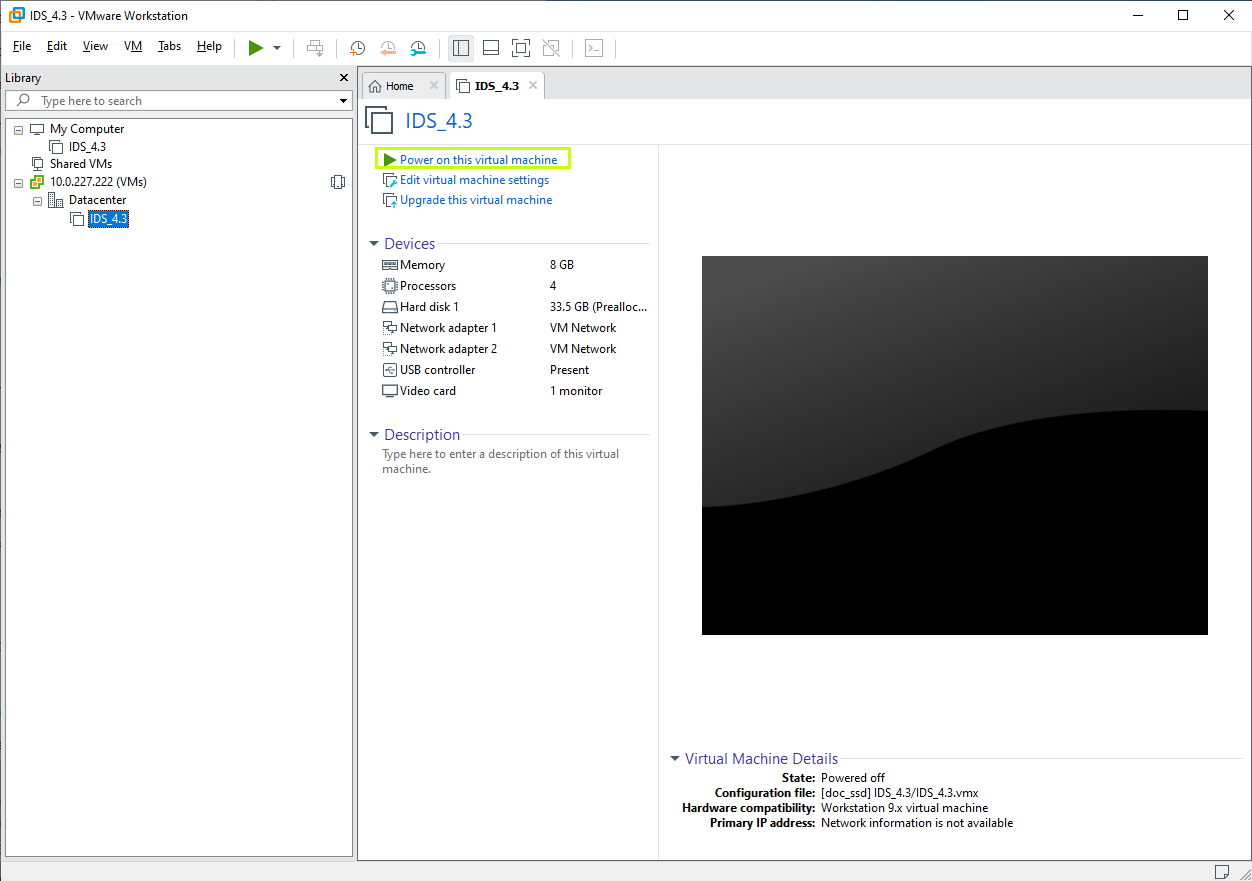The height and width of the screenshot is (881, 1252).
Task: Click Edit virtual machine settings link
Action: [x=474, y=180]
